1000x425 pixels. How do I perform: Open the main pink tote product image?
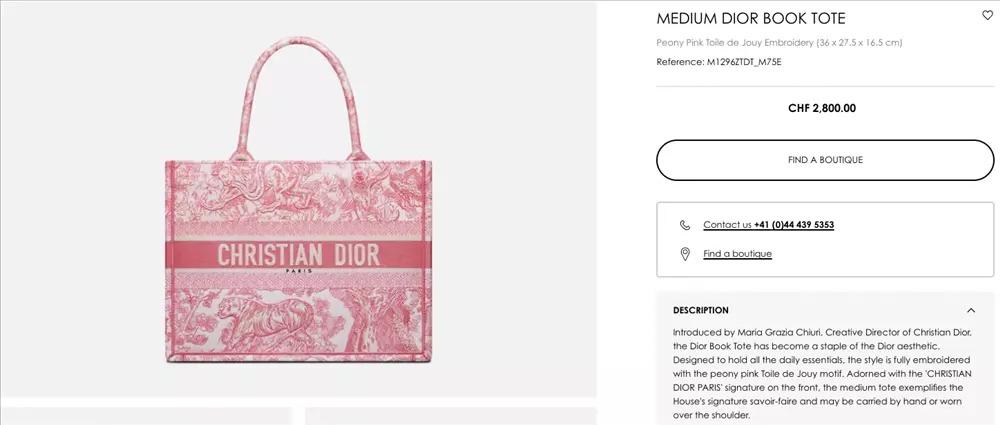pyautogui.click(x=298, y=199)
